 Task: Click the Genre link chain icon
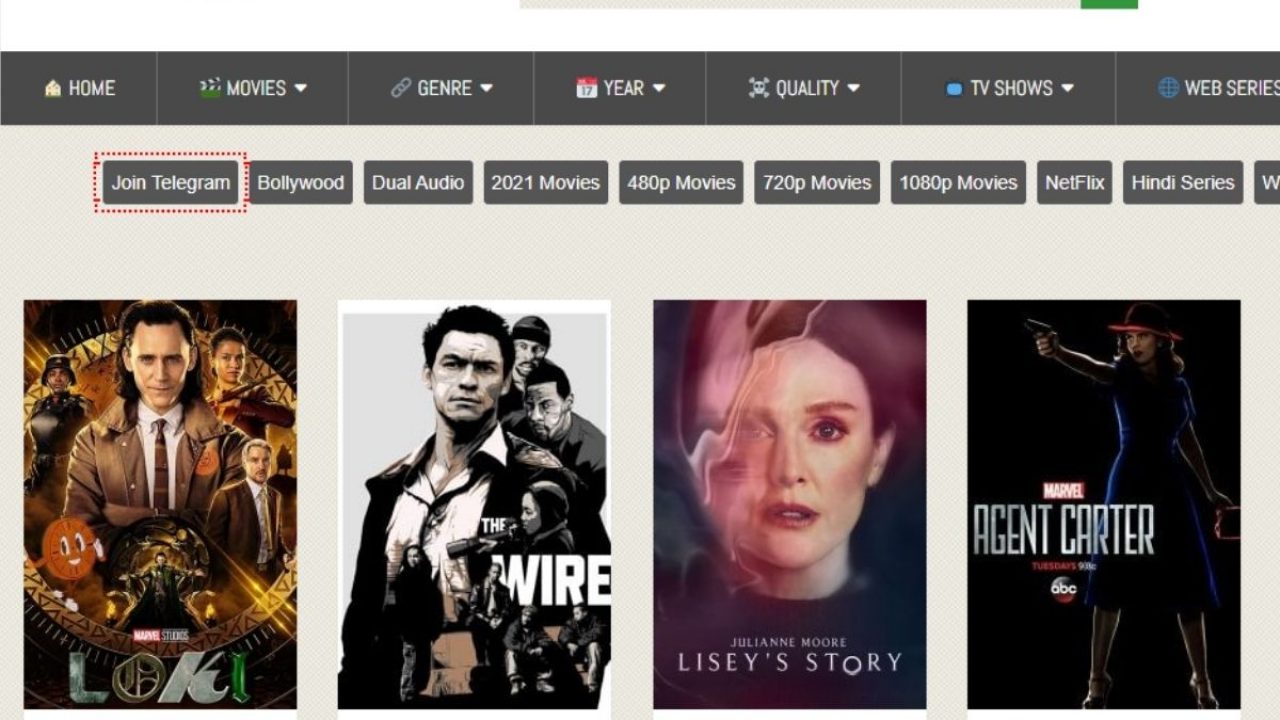(401, 88)
